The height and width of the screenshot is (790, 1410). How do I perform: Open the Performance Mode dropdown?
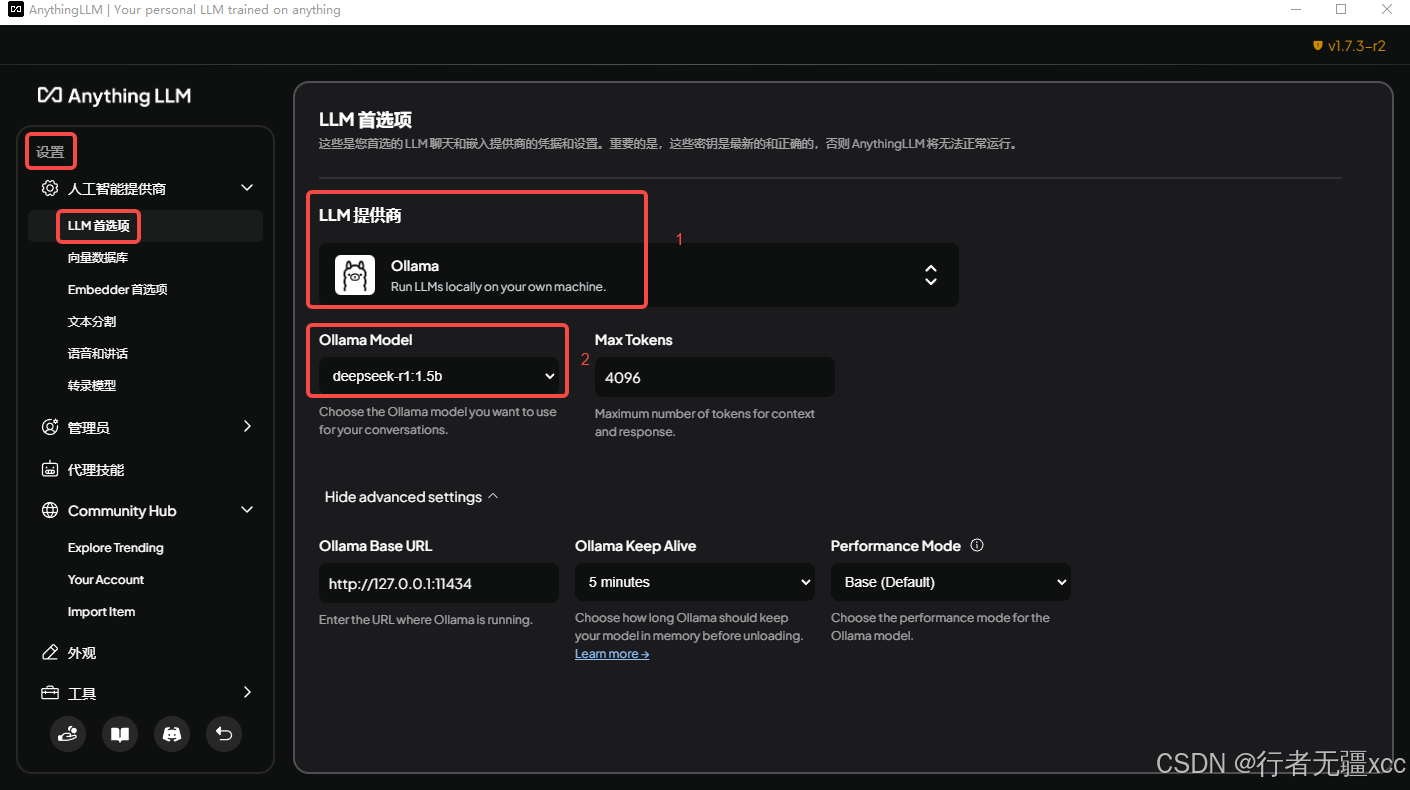point(950,582)
